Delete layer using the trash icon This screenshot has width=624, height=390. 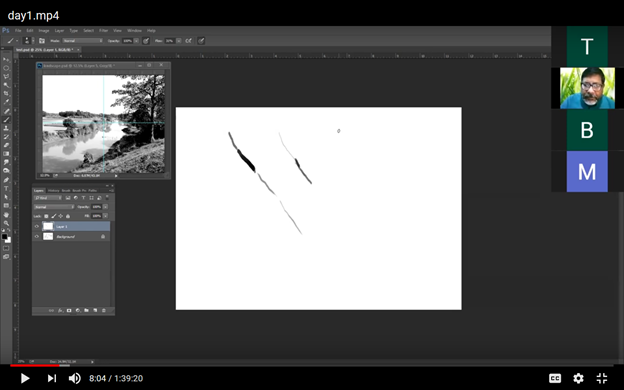[104, 310]
